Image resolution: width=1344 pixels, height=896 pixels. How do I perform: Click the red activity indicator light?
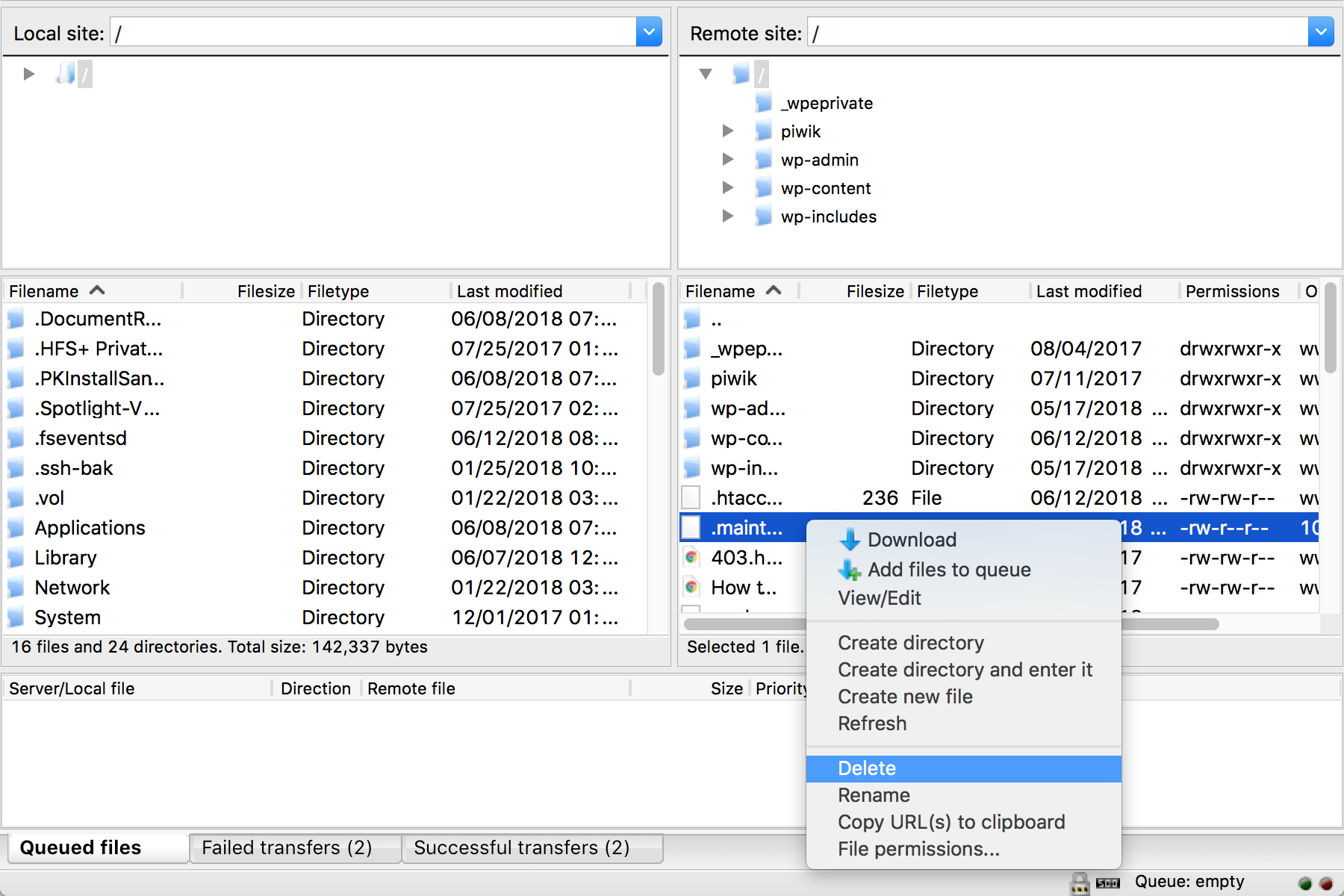pos(1326,883)
